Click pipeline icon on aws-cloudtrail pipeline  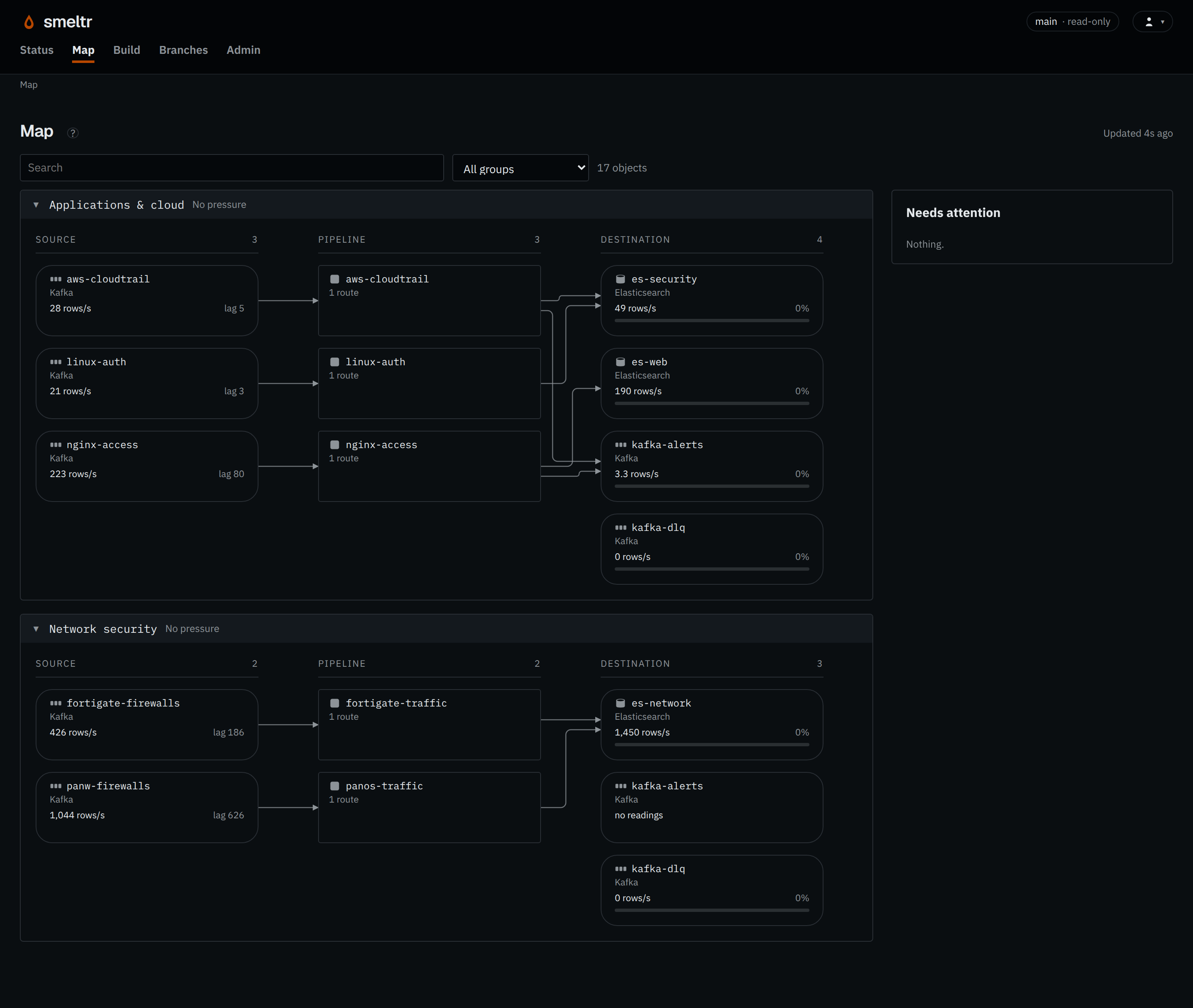click(x=335, y=279)
